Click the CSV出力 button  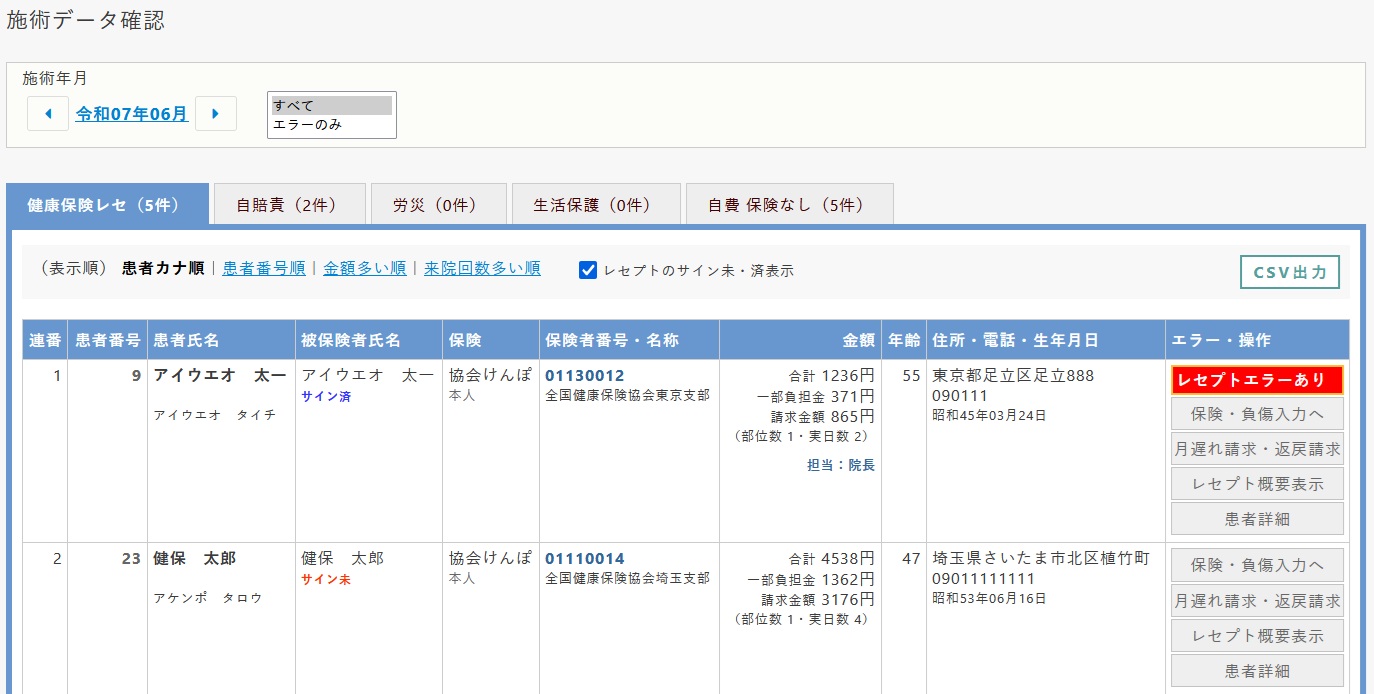[x=1289, y=272]
